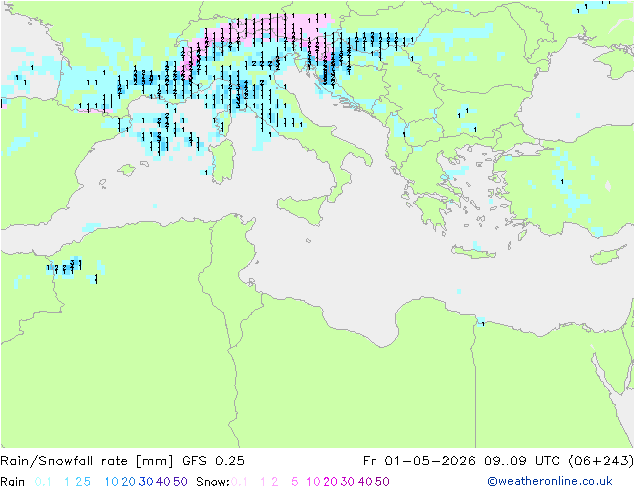The height and width of the screenshot is (490, 634).
Task: Click the "Rain" legend label
Action: coord(13,482)
